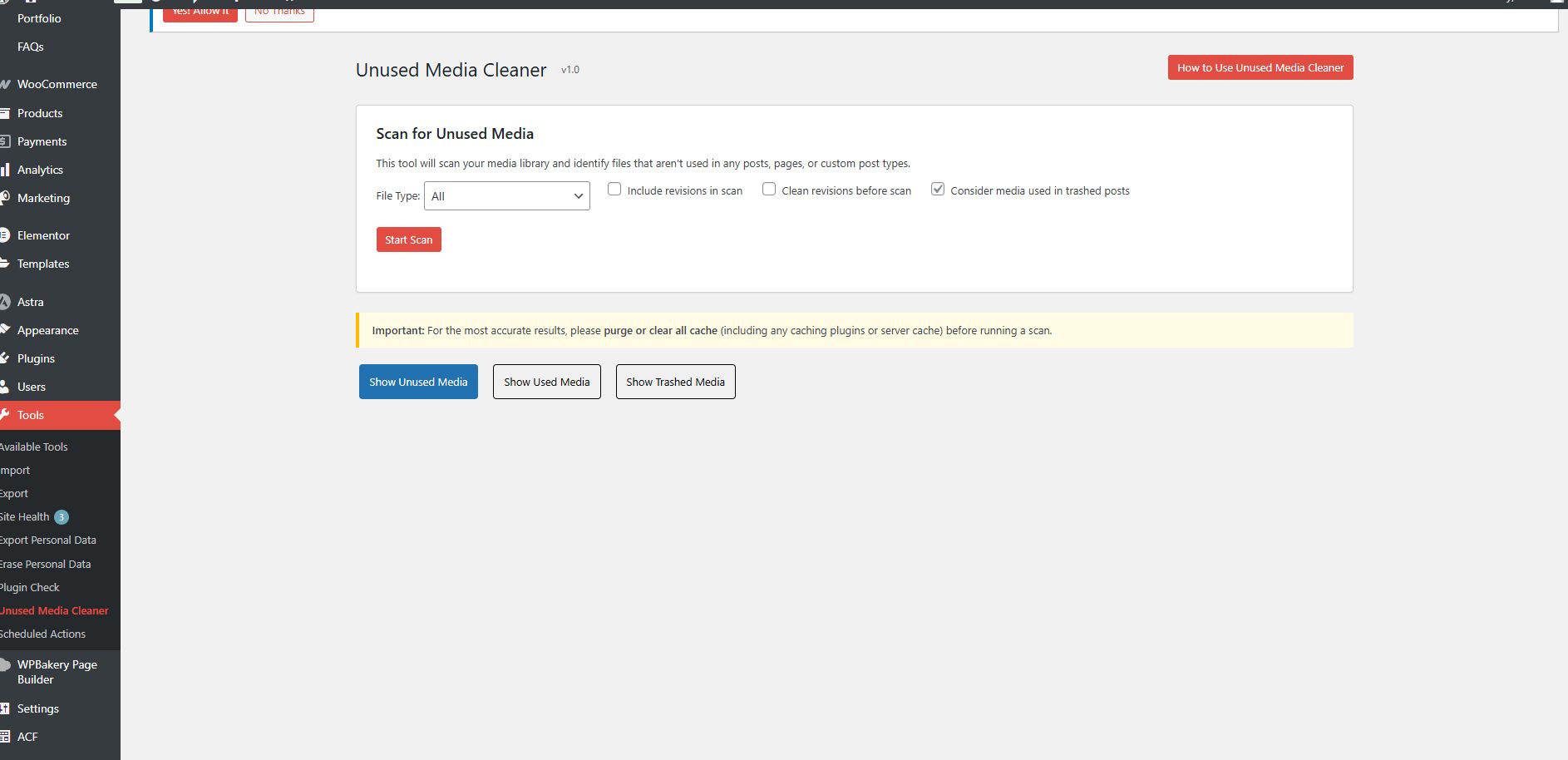View Show Trashed Media
Image resolution: width=1568 pixels, height=760 pixels.
tap(676, 382)
